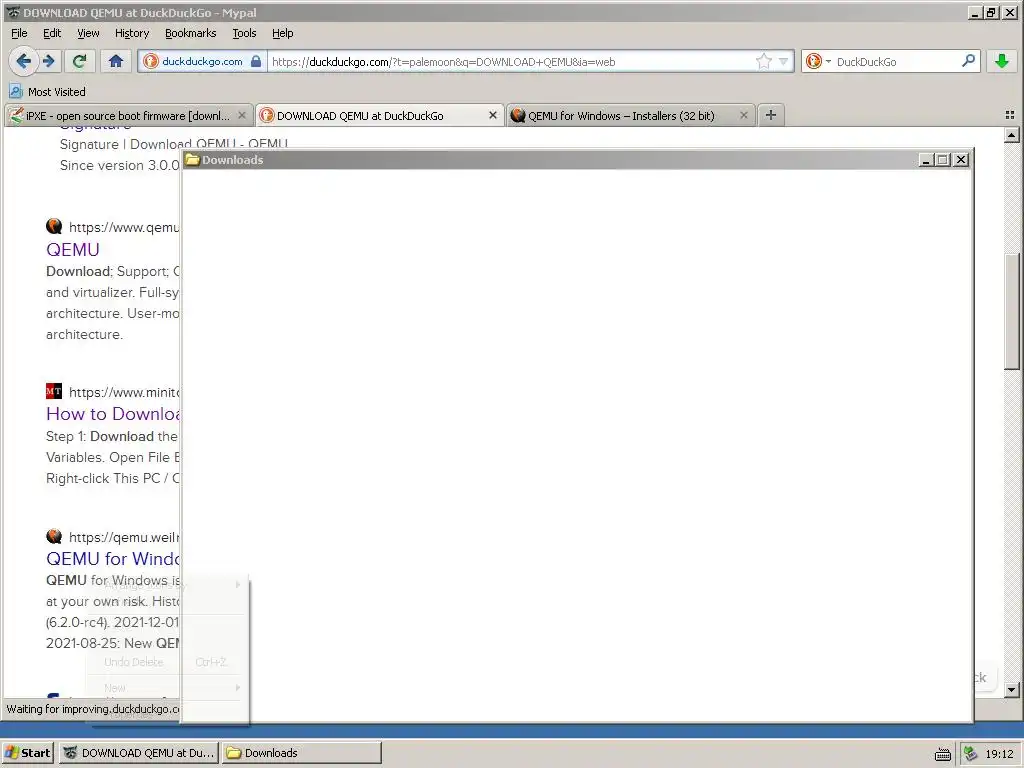Click the QEMU favicon beside qemu.org result
The height and width of the screenshot is (768, 1024).
click(x=54, y=227)
